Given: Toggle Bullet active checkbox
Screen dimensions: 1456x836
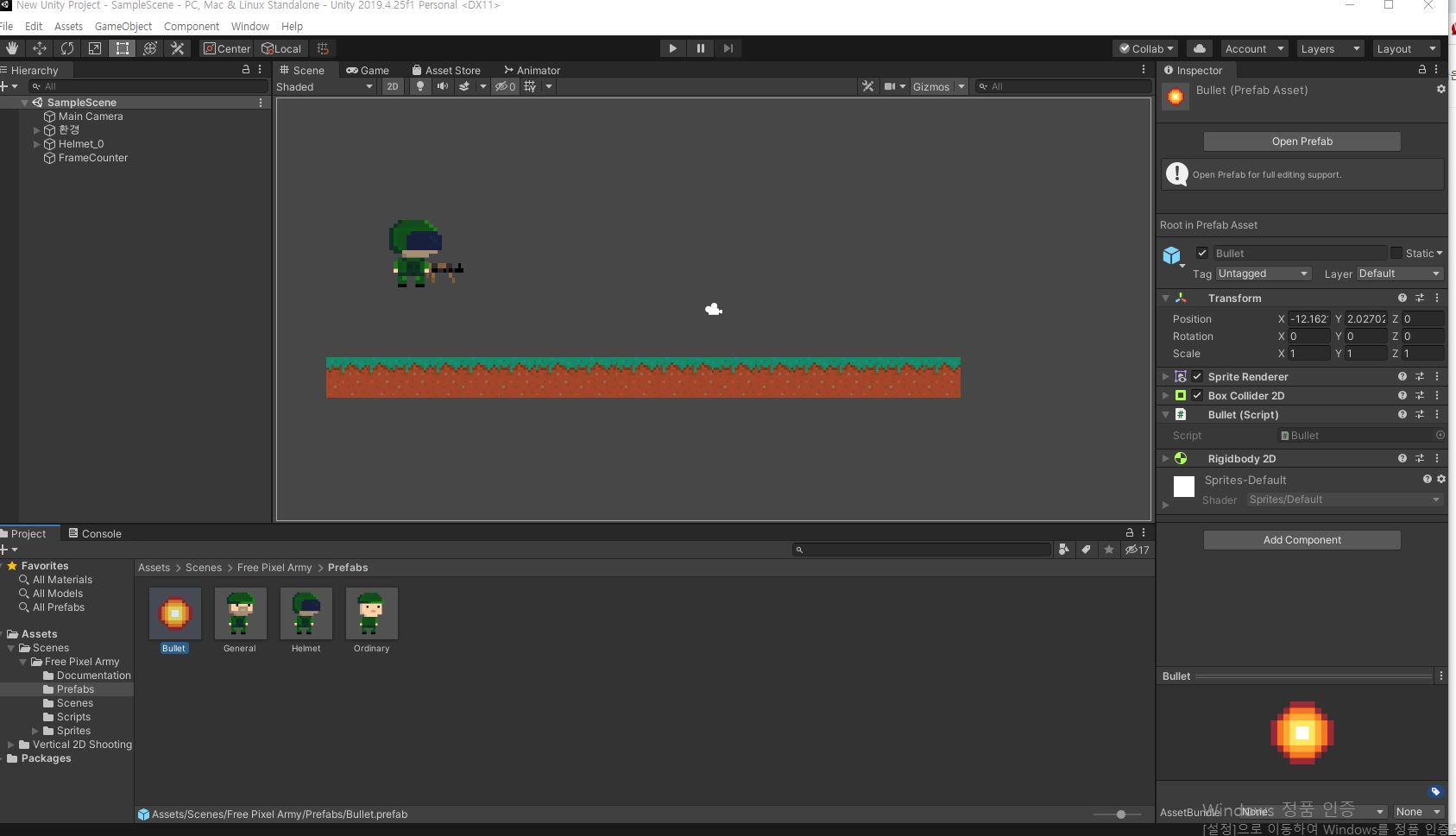Looking at the screenshot, I should (x=1202, y=253).
